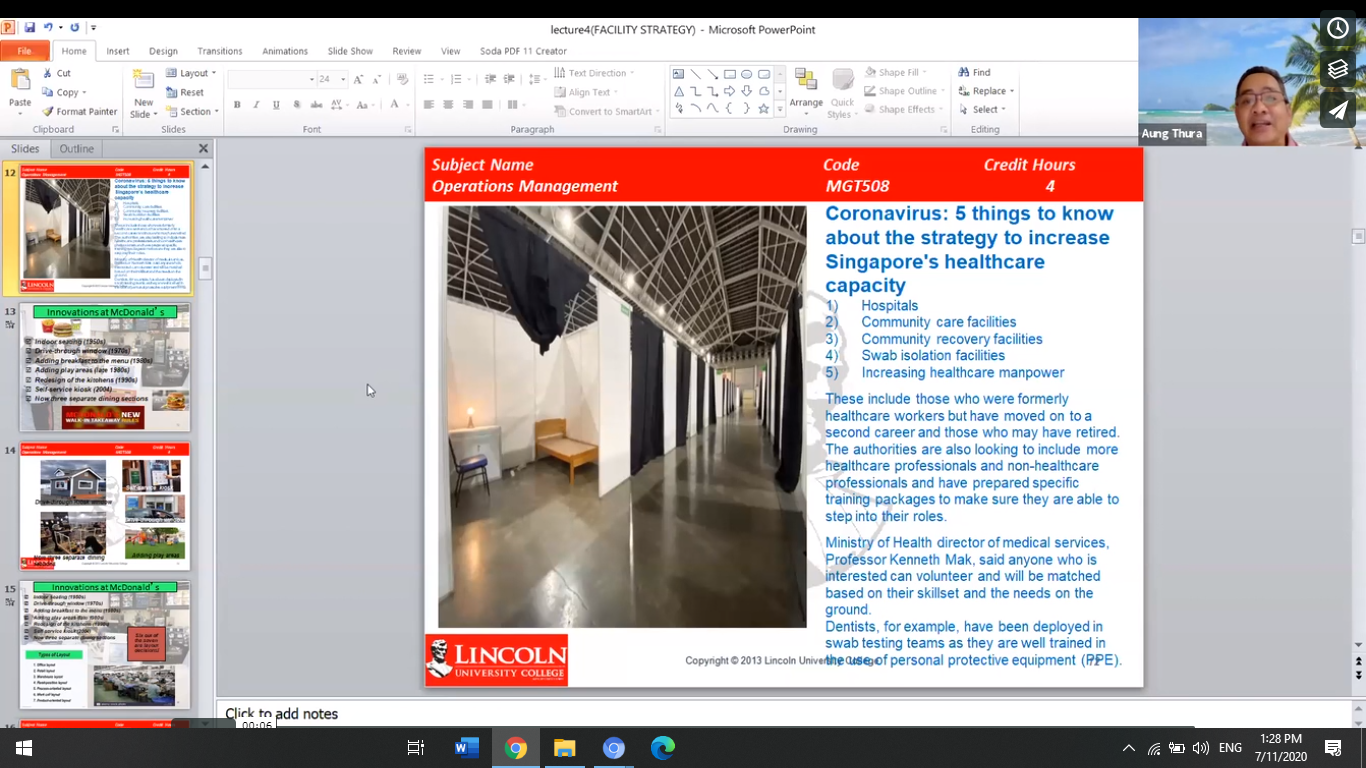The image size is (1366, 768).
Task: Toggle text shadow
Action: pos(296,104)
